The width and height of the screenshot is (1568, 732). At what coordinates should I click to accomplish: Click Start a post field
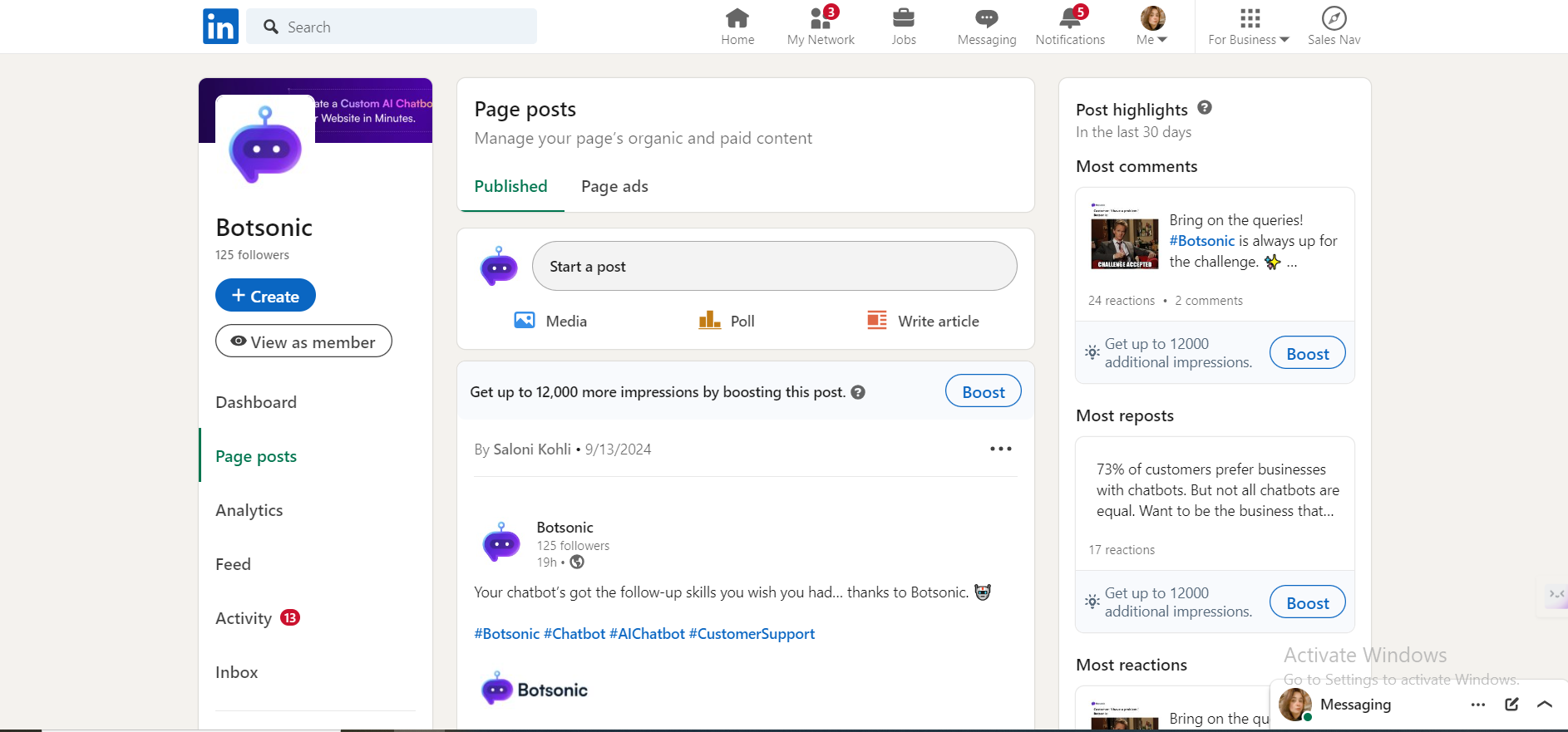[x=774, y=266]
